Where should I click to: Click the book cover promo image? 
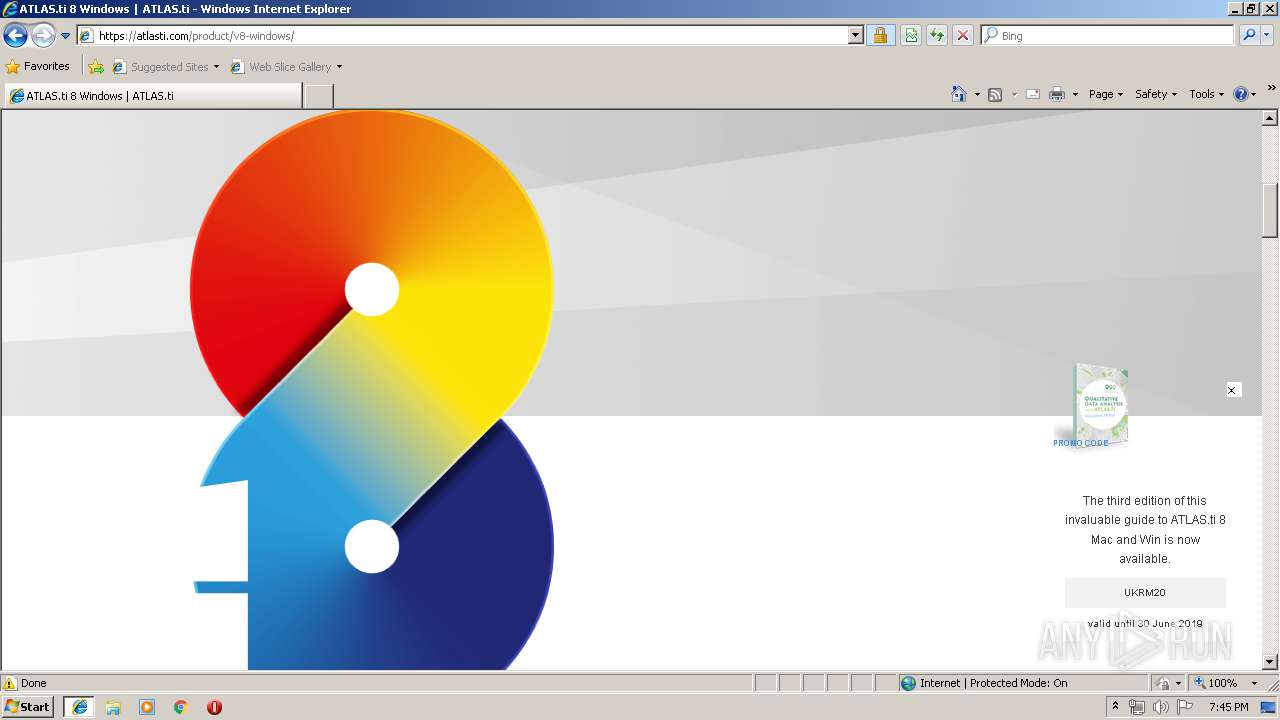(1099, 404)
